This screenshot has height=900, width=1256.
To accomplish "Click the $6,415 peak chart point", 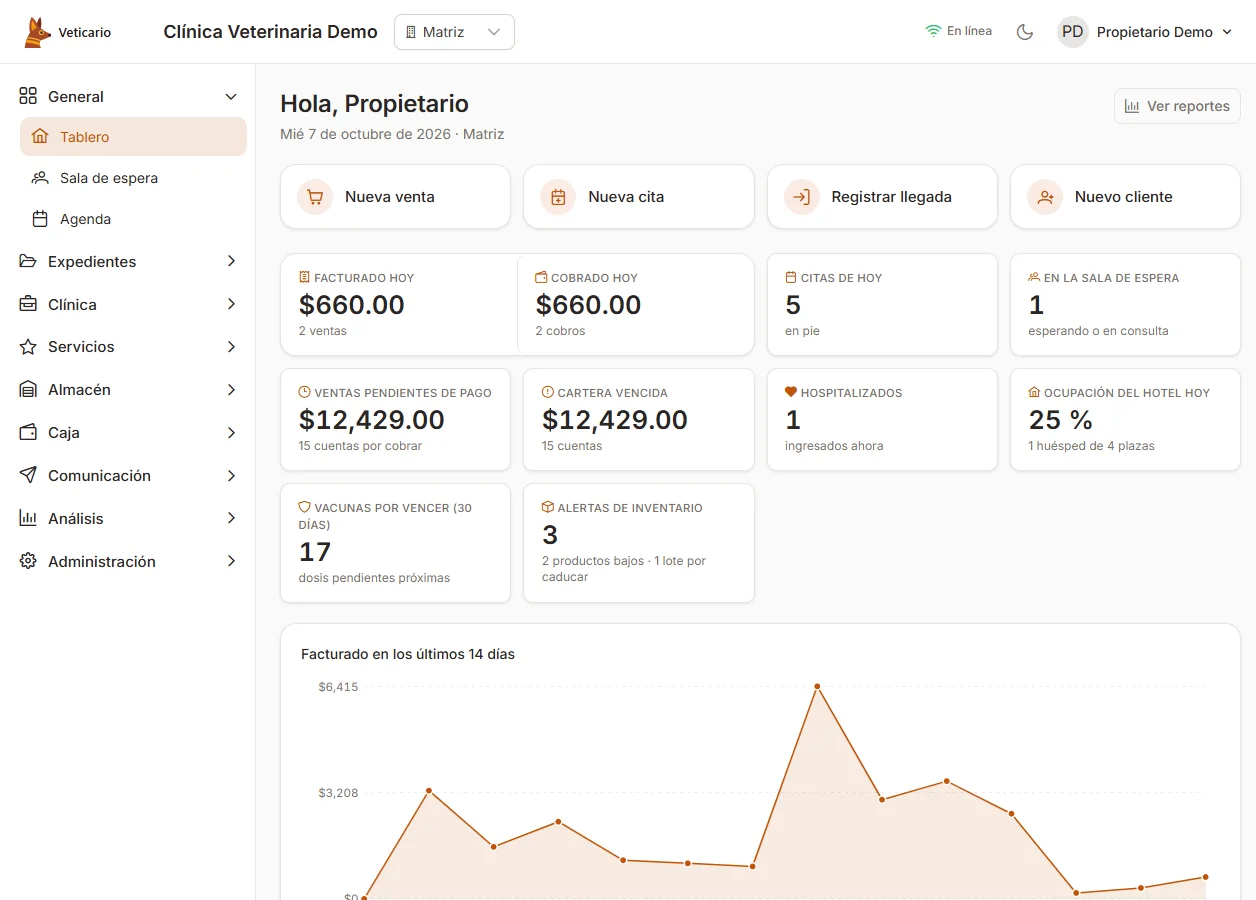I will click(817, 687).
